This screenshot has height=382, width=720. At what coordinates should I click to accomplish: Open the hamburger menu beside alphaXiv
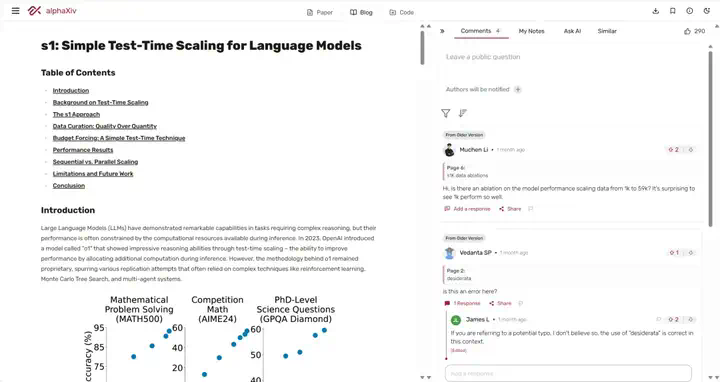[x=16, y=11]
